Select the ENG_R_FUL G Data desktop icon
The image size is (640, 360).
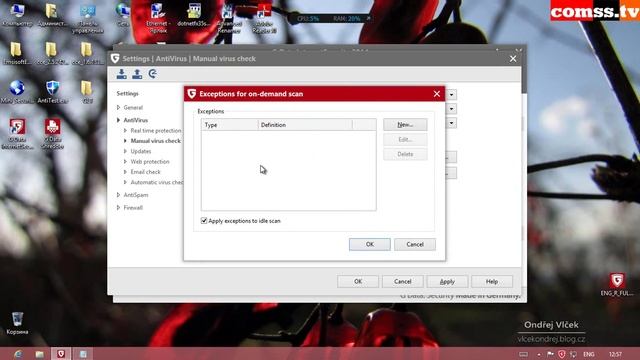click(617, 284)
